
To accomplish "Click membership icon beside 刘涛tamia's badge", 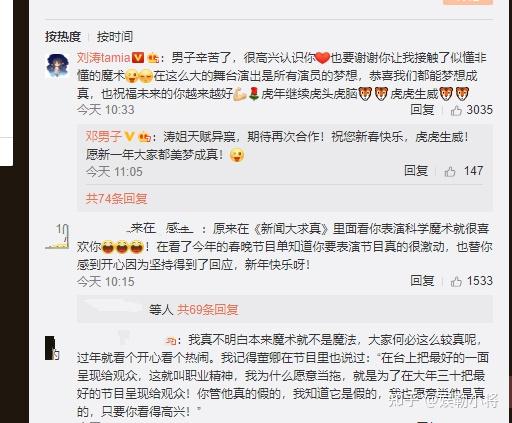I will 153,58.
